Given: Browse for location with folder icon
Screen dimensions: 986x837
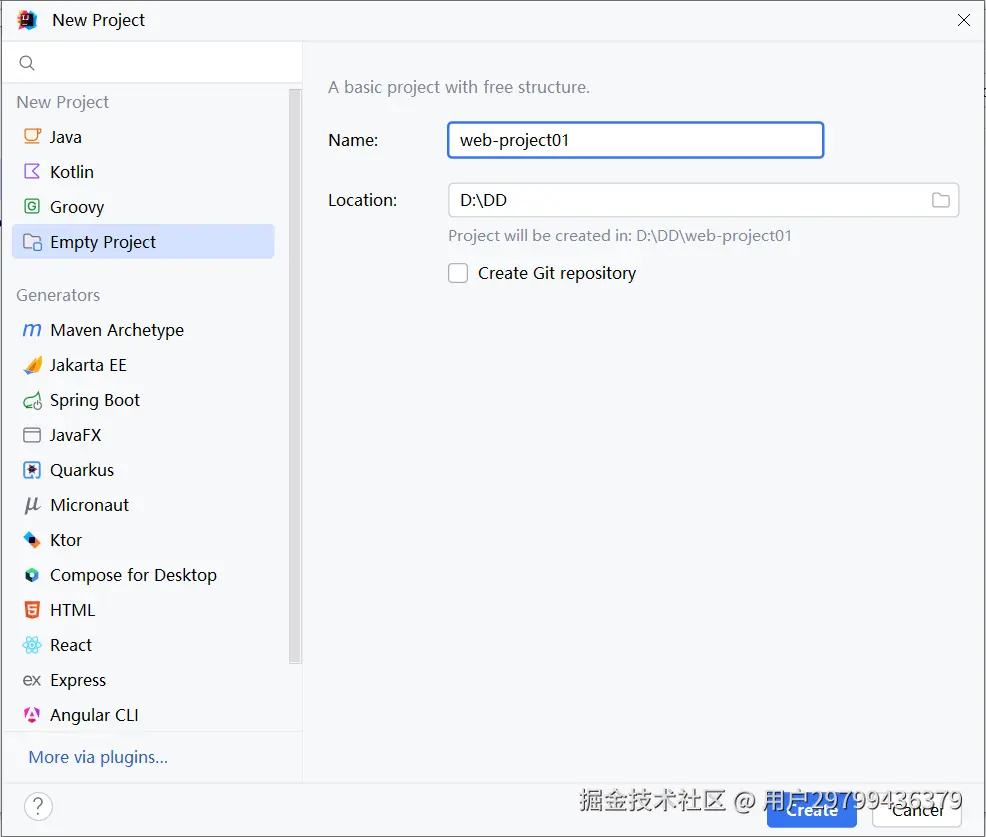Looking at the screenshot, I should tap(940, 200).
